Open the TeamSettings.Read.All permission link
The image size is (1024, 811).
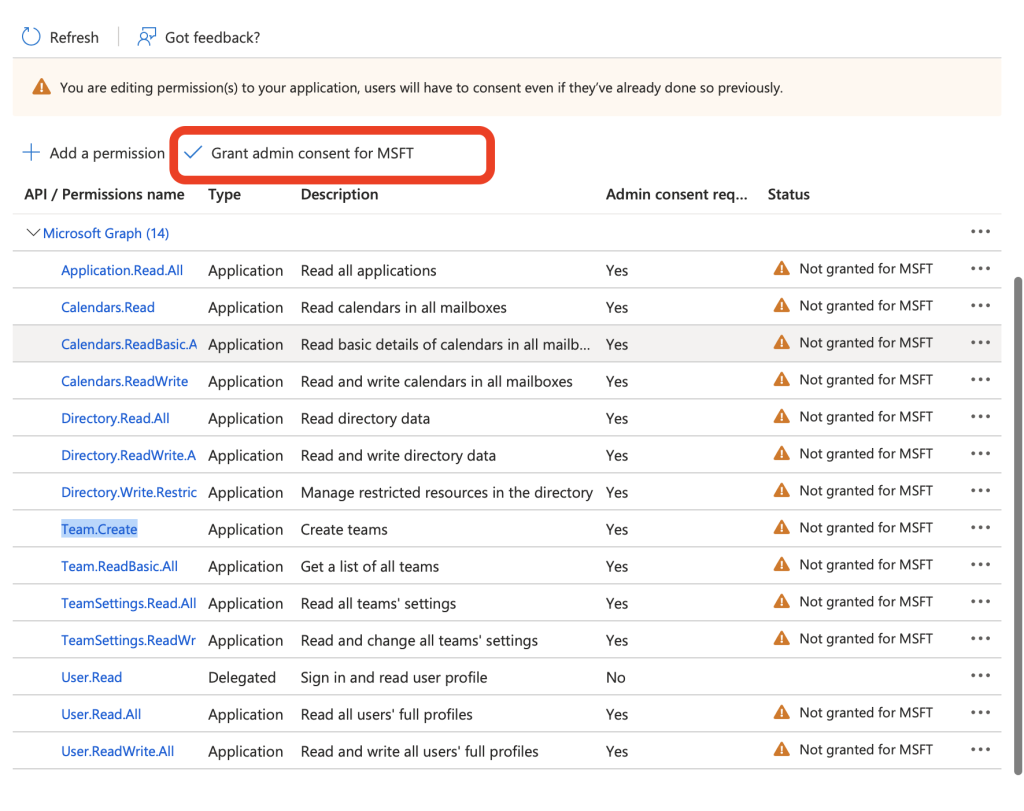tap(129, 603)
